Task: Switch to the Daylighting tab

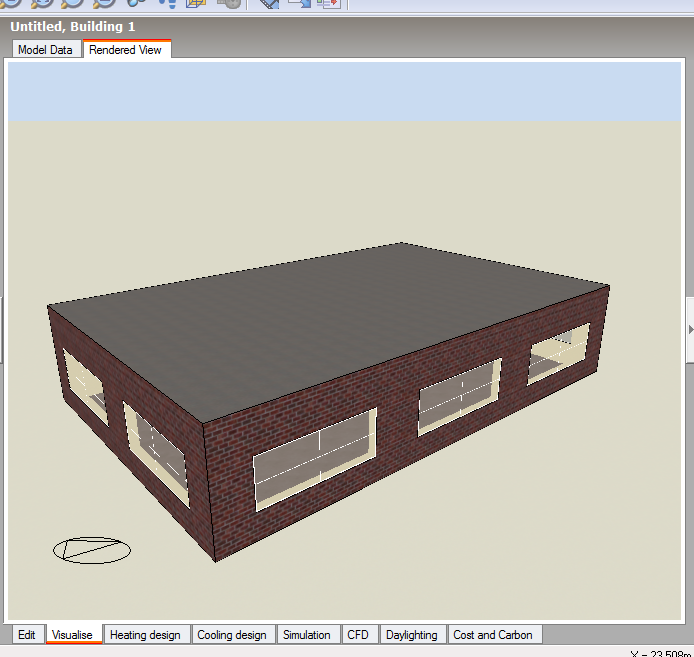Action: (x=412, y=634)
